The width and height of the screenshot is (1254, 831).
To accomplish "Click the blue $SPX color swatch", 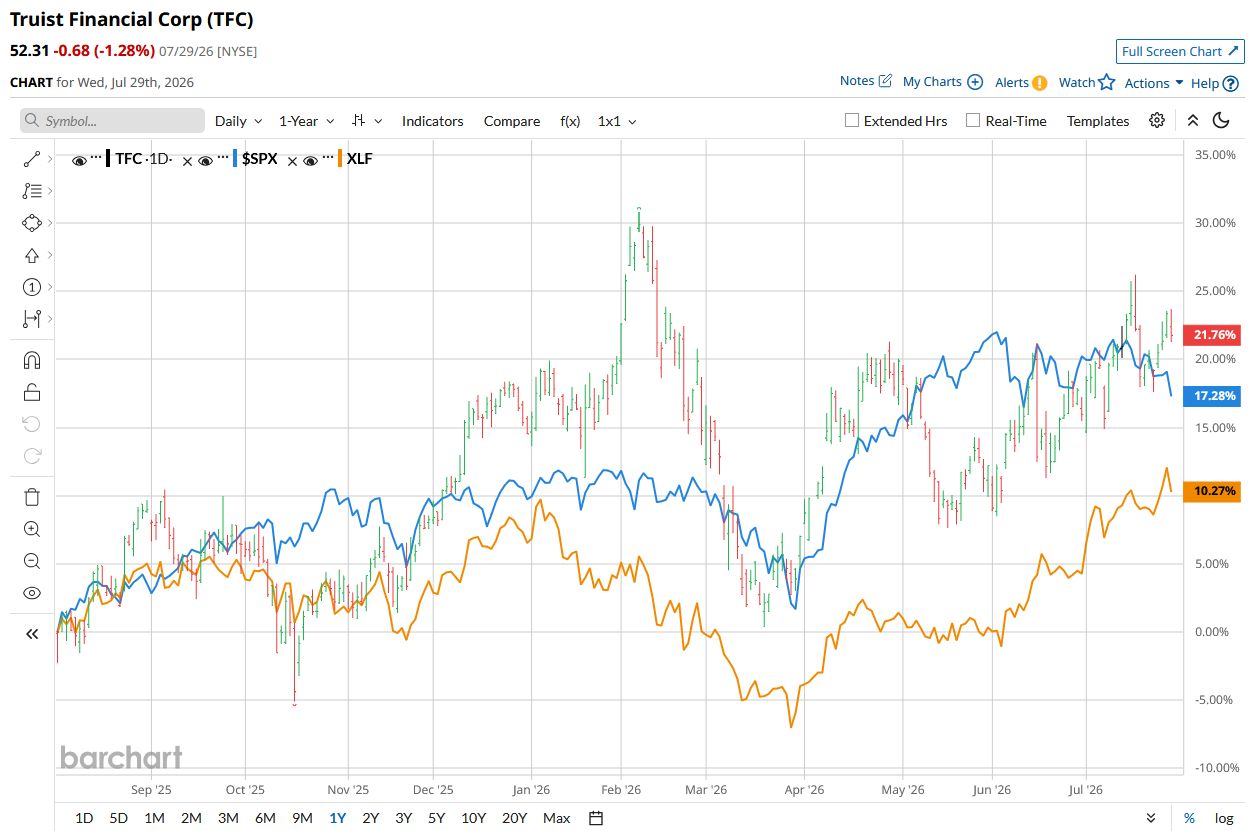I will point(234,158).
